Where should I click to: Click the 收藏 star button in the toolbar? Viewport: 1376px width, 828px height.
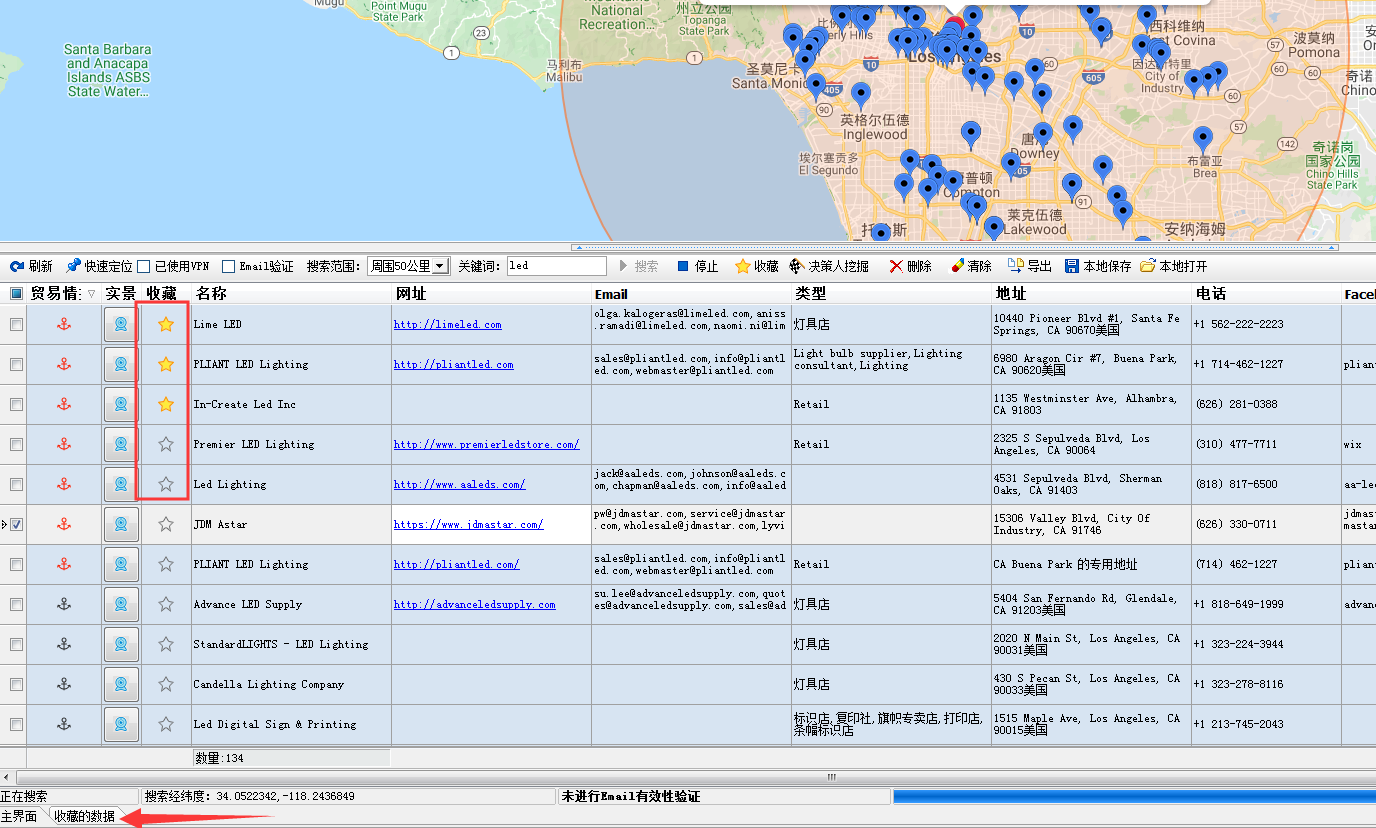[757, 267]
